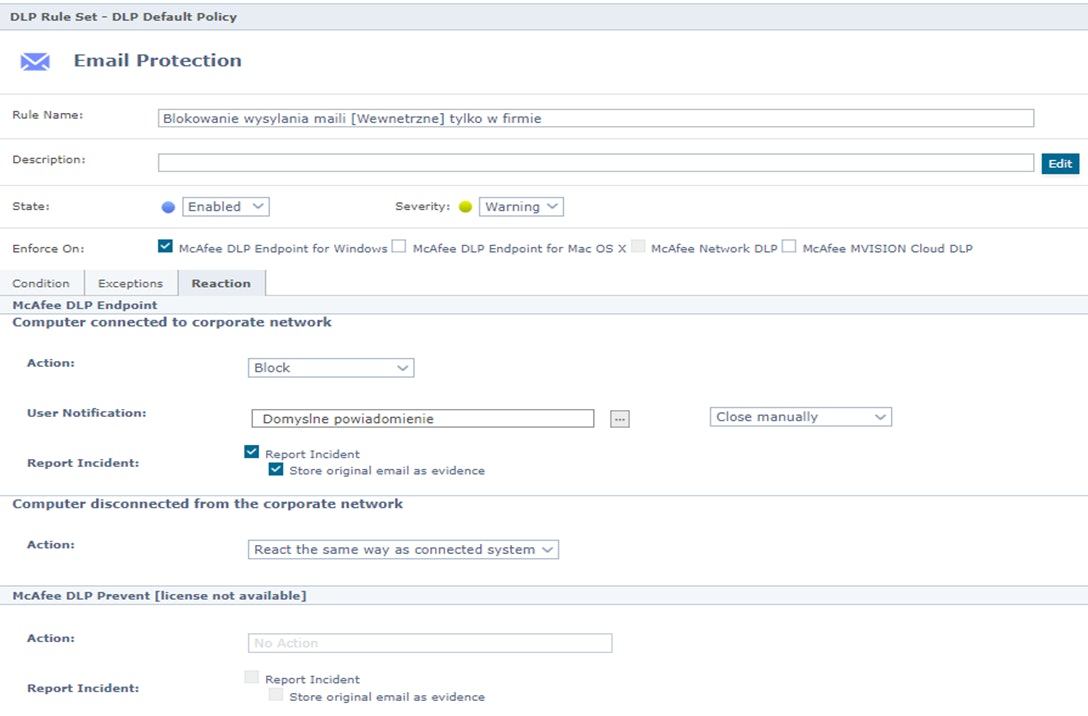Screen dimensions: 1088x716
Task: Enable McAfee MVISION Cloud DLP checkbox
Action: coord(789,247)
